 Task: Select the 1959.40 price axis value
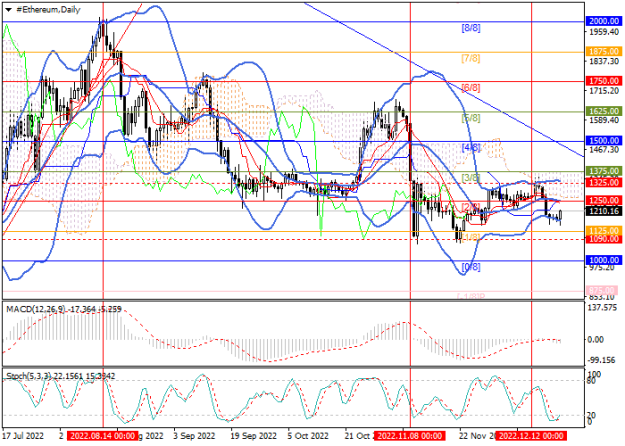pyautogui.click(x=603, y=31)
